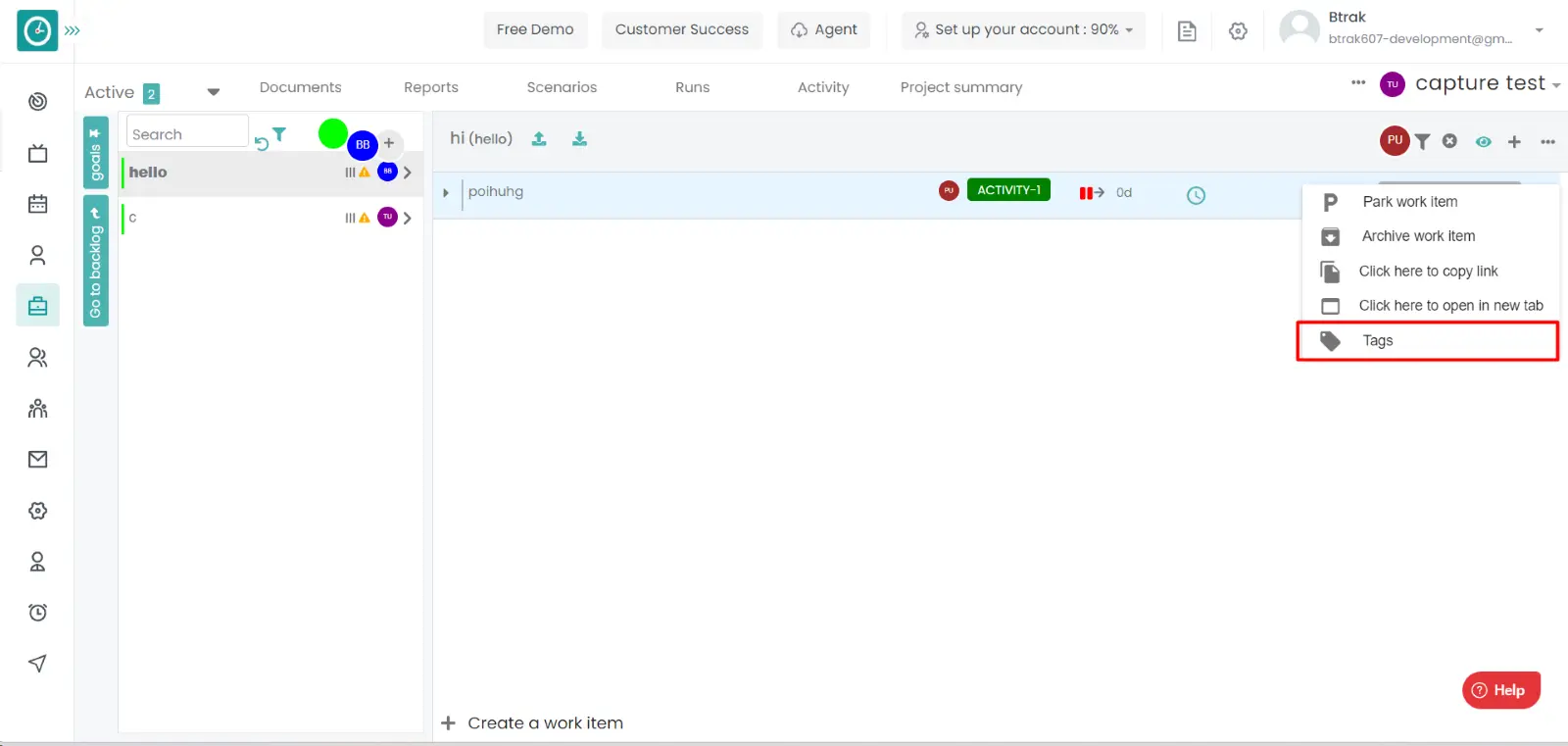Open the Btrak user account dropdown arrow
Screen dimensions: 1568x746
click(1539, 30)
